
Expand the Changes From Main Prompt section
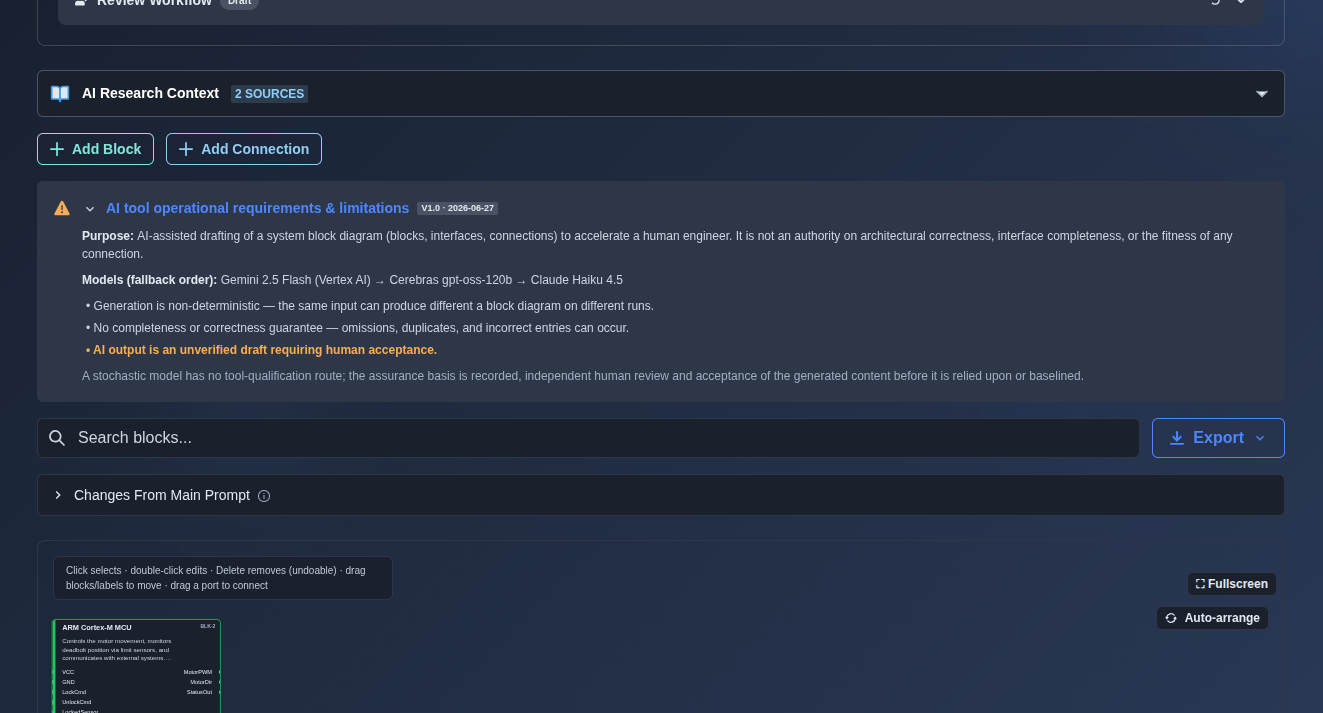(x=58, y=495)
